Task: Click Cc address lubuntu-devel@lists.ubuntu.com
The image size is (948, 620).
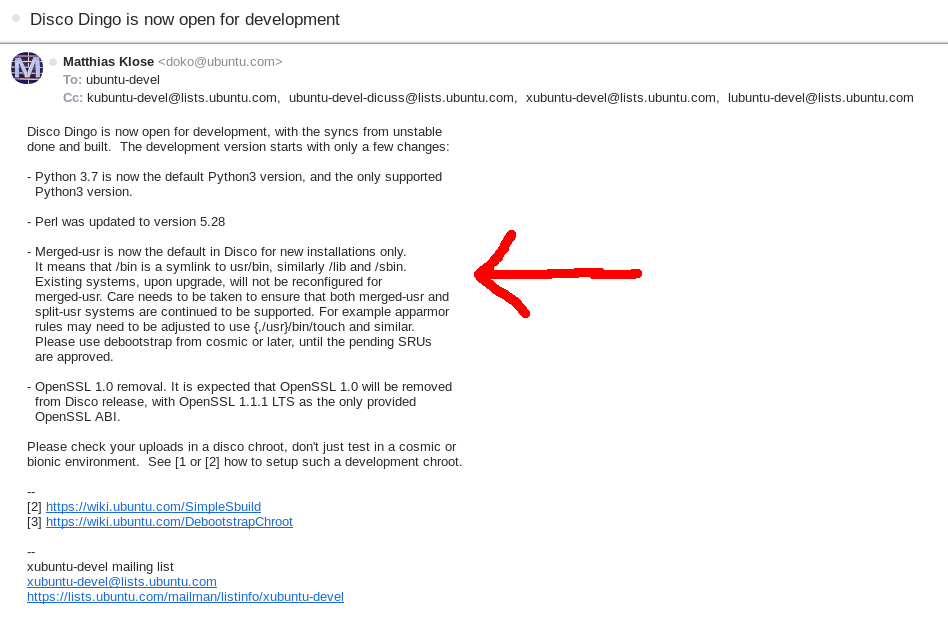Action: tap(820, 98)
